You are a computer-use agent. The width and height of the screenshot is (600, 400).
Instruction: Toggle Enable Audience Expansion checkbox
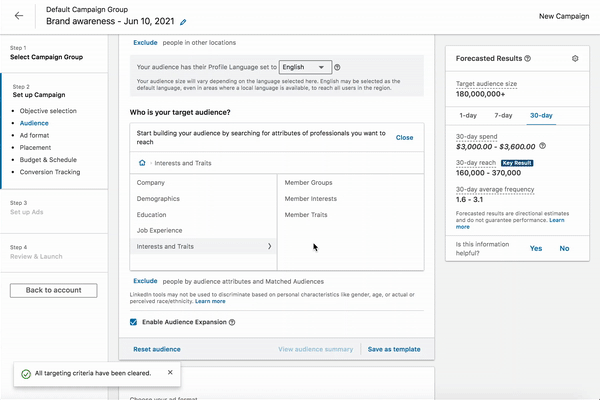click(x=135, y=322)
